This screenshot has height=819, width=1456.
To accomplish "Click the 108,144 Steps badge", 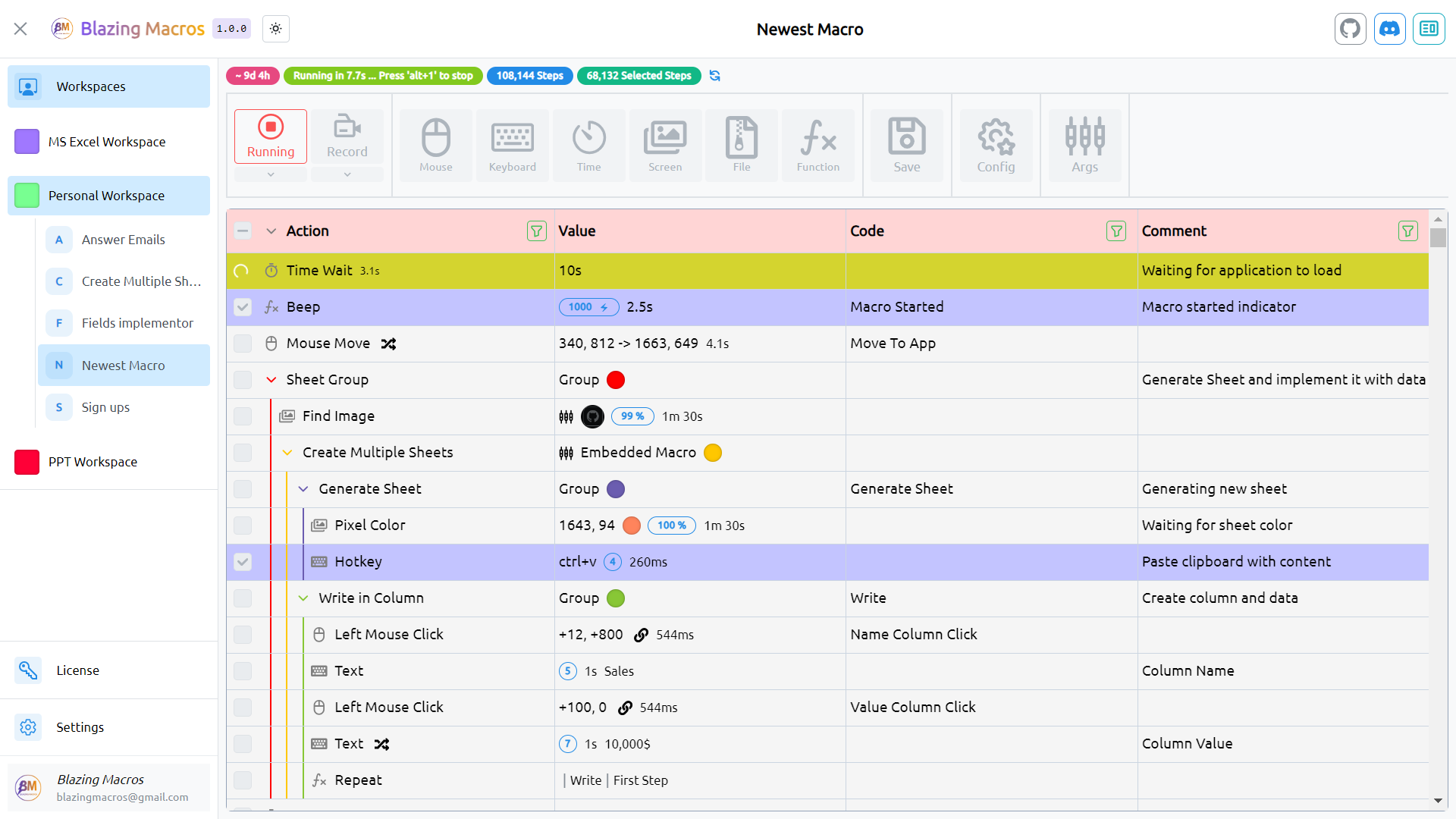I will pyautogui.click(x=530, y=76).
